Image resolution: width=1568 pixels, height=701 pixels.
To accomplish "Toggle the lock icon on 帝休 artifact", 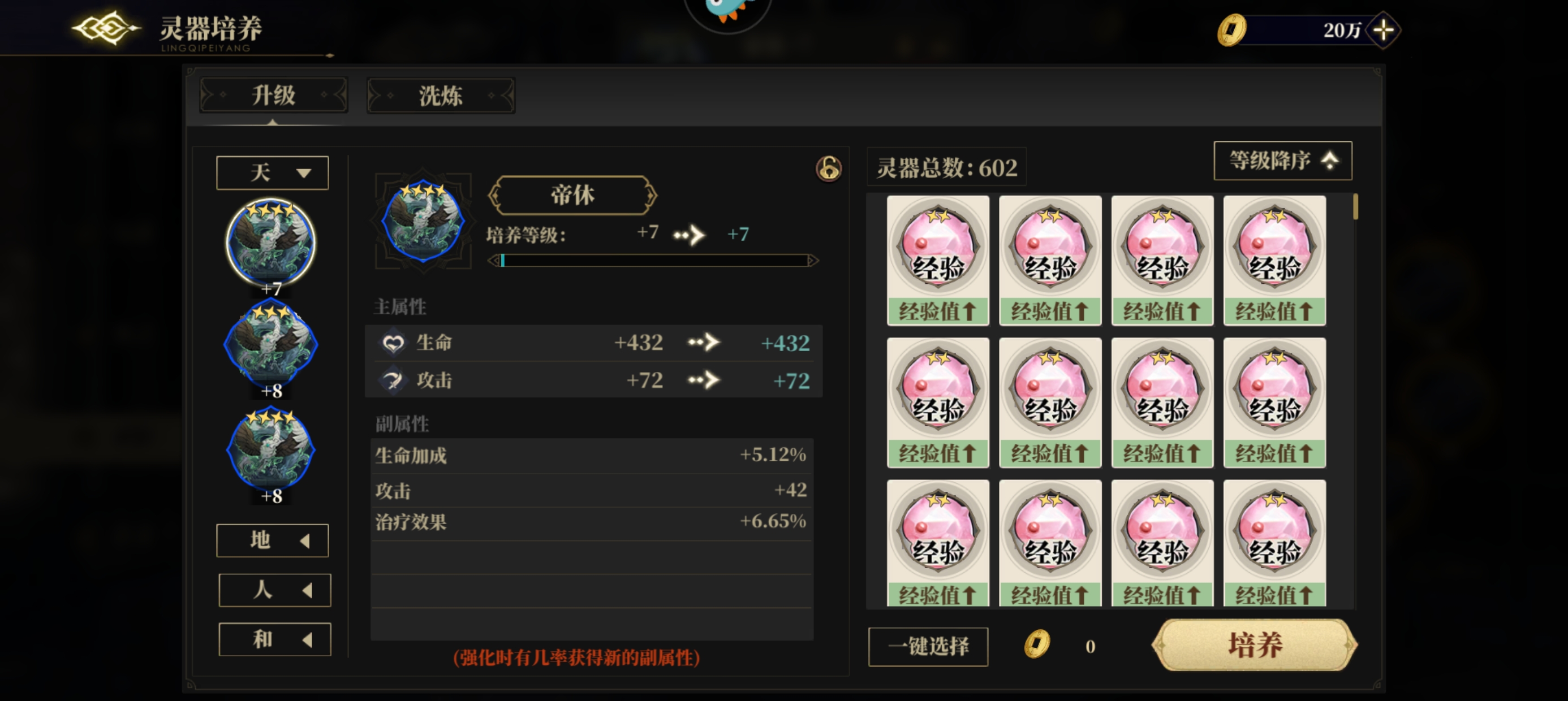I will (829, 168).
